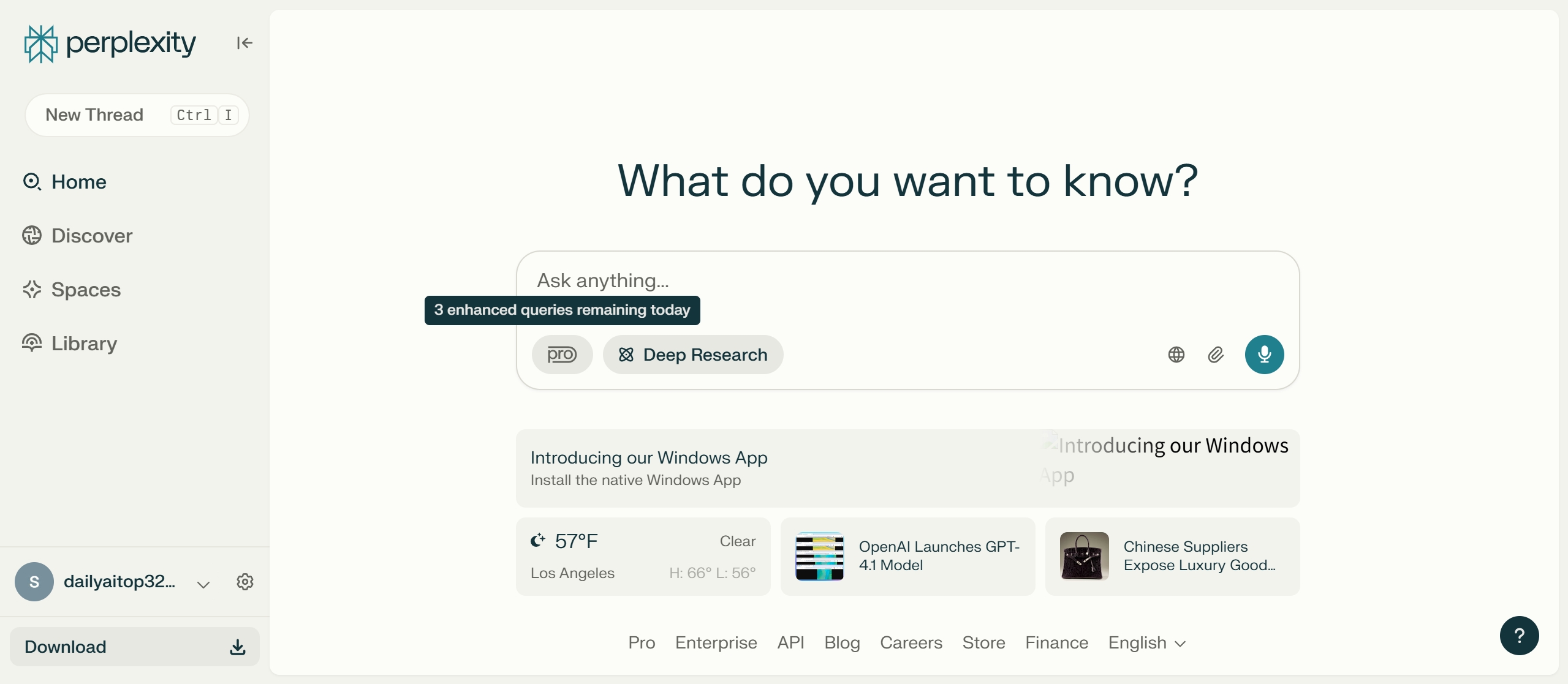
Task: Toggle Deep Research mode
Action: coord(693,355)
